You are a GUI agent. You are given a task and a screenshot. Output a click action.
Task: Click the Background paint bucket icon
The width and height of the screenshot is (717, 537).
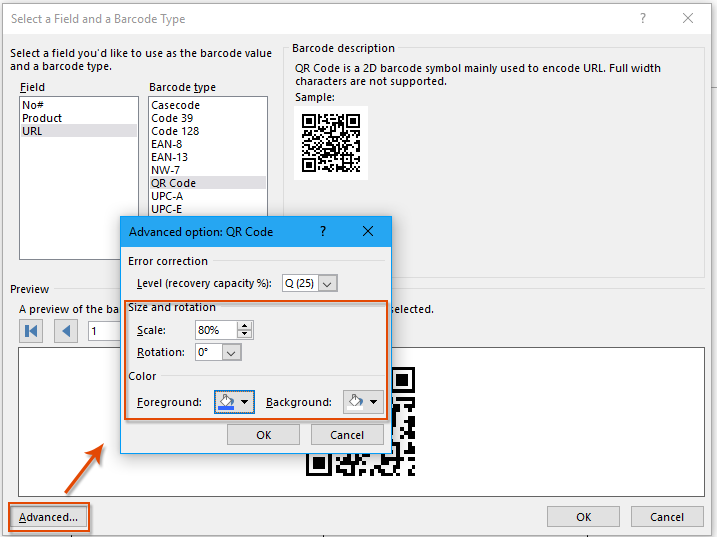[x=355, y=402]
